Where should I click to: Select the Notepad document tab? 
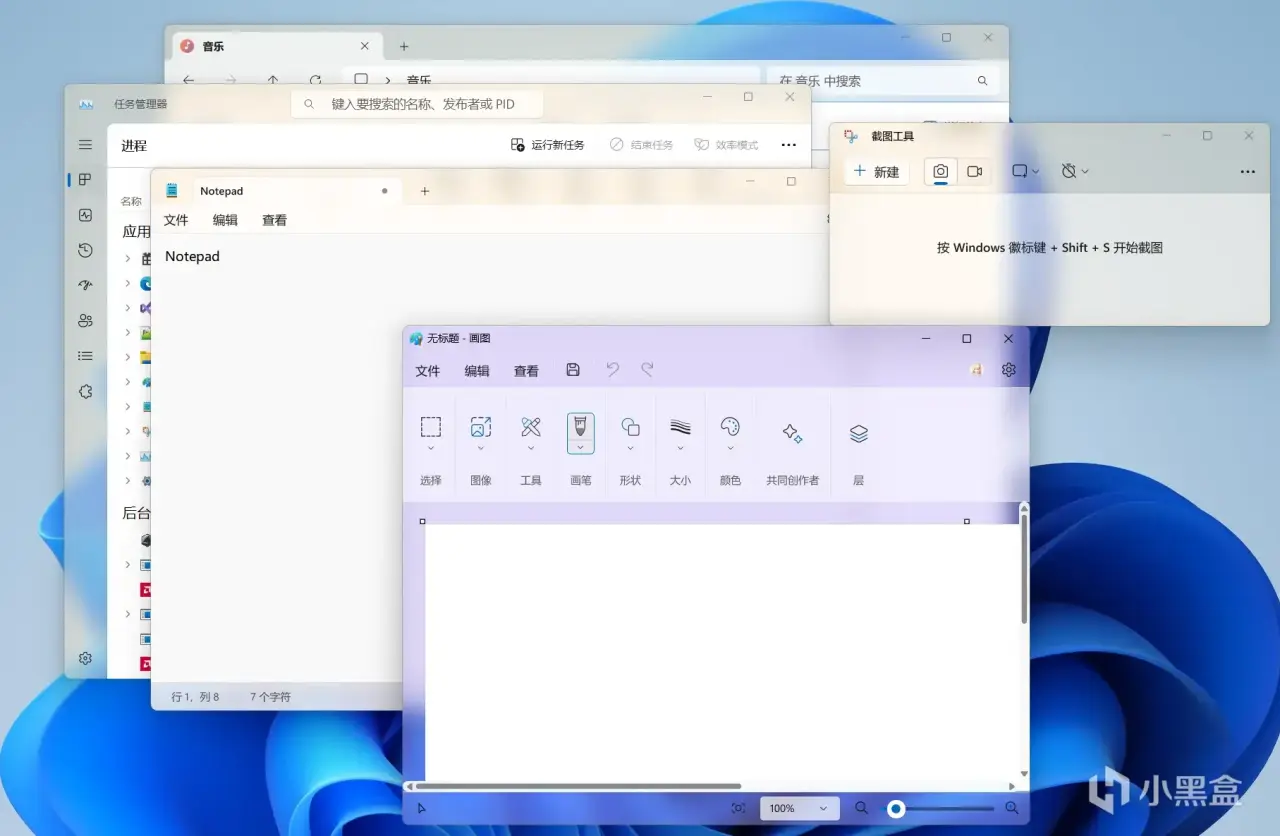(278, 191)
